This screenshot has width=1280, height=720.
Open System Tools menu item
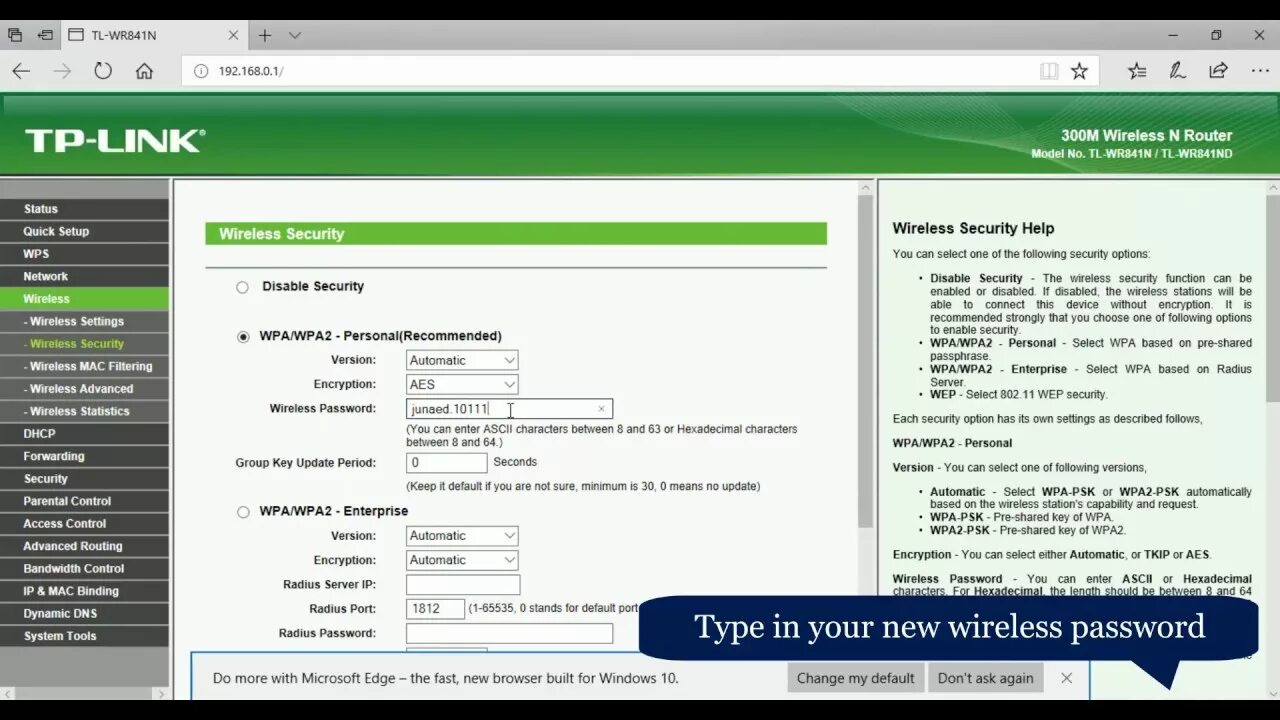(84, 636)
